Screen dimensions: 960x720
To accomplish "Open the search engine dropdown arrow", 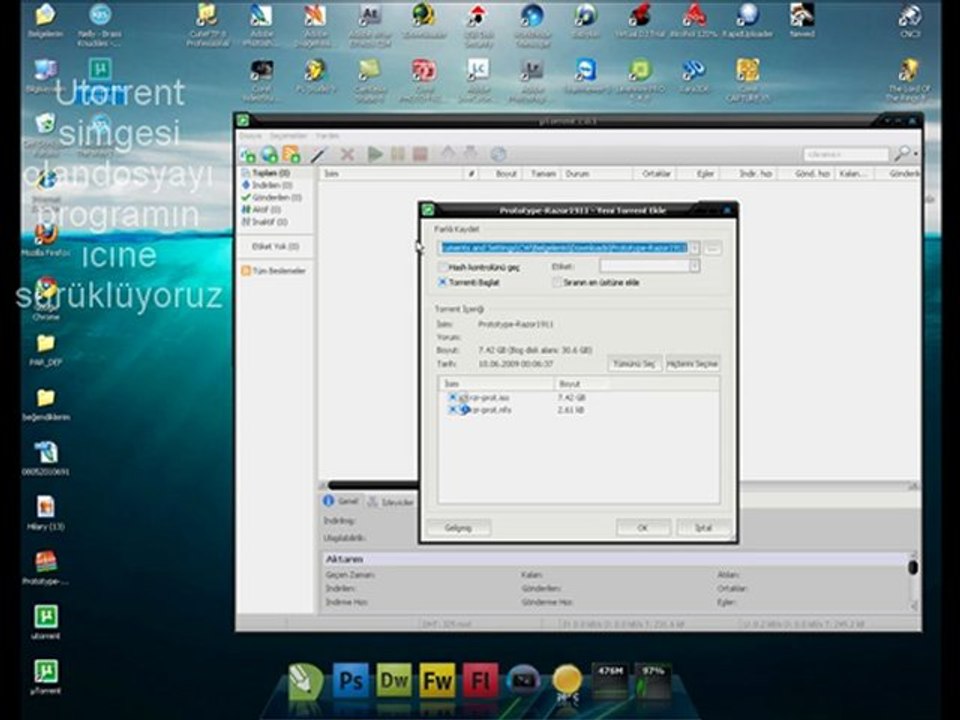I will (x=915, y=154).
